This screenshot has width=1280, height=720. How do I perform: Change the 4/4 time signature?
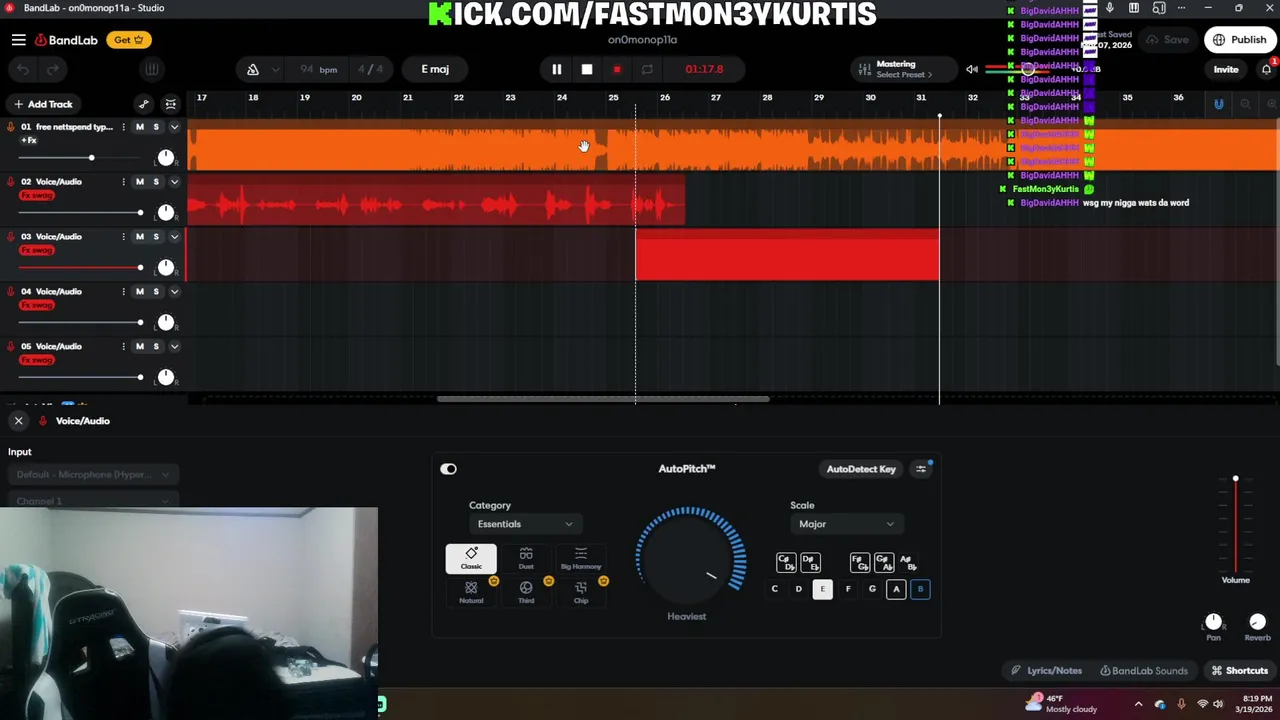click(370, 69)
